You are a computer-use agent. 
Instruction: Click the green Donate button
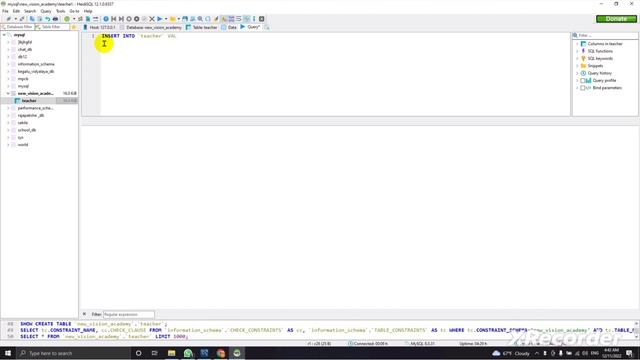point(616,19)
